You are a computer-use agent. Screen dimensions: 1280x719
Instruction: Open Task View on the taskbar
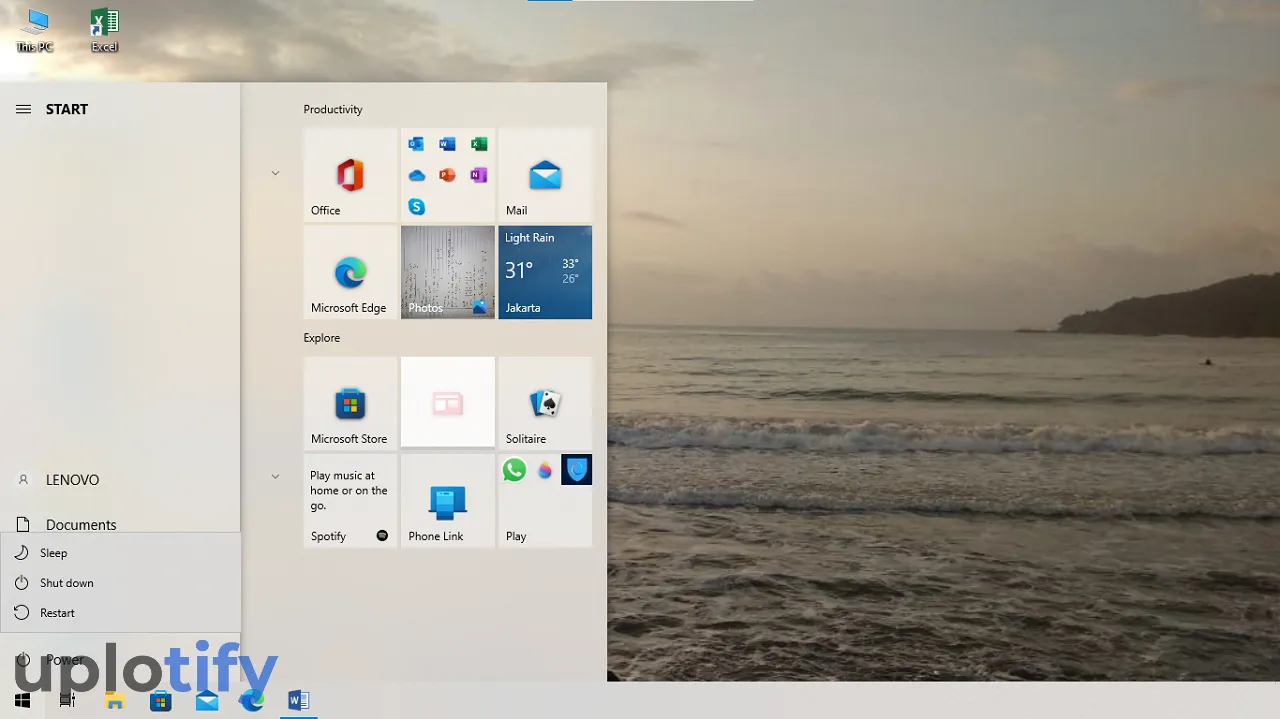pyautogui.click(x=68, y=700)
